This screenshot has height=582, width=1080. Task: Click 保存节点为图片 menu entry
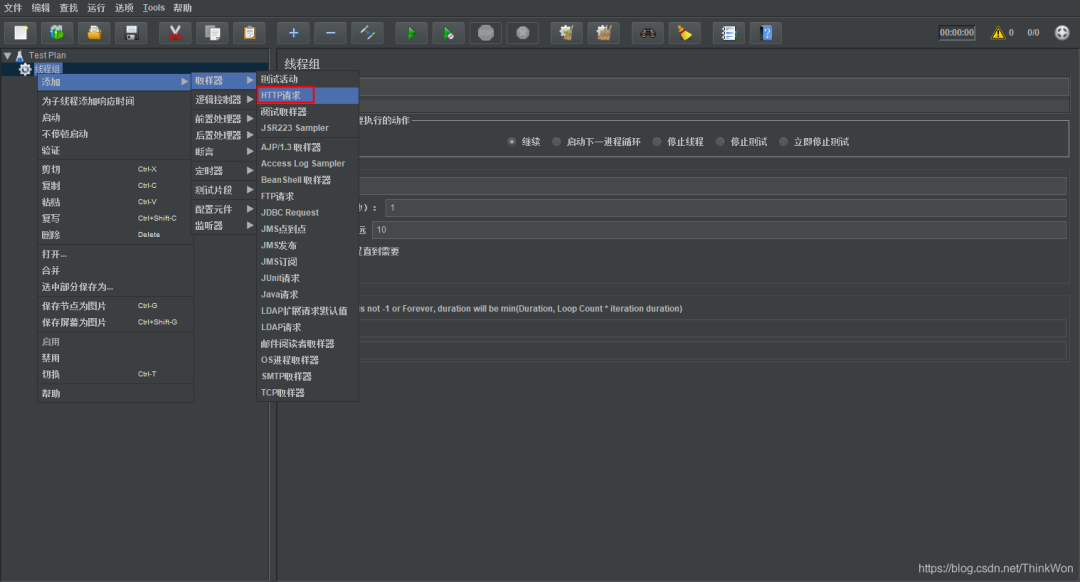[x=115, y=306]
